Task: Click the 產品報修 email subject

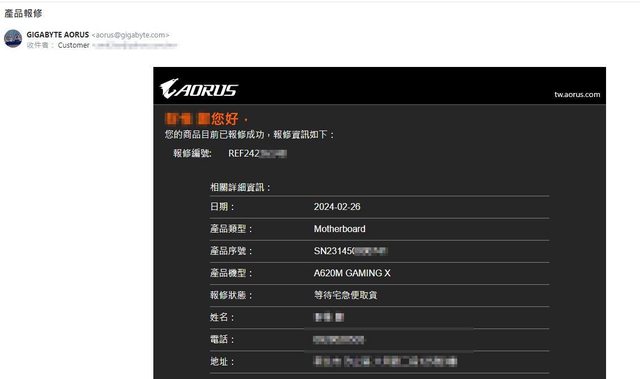Action: tap(23, 13)
